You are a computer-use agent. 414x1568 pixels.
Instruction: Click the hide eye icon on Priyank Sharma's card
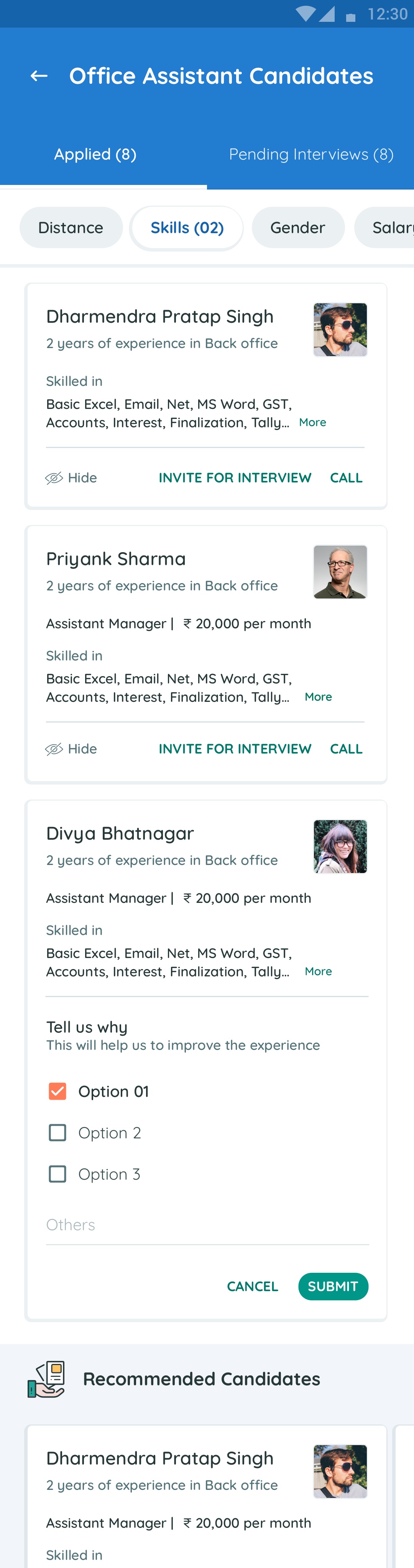tap(54, 749)
